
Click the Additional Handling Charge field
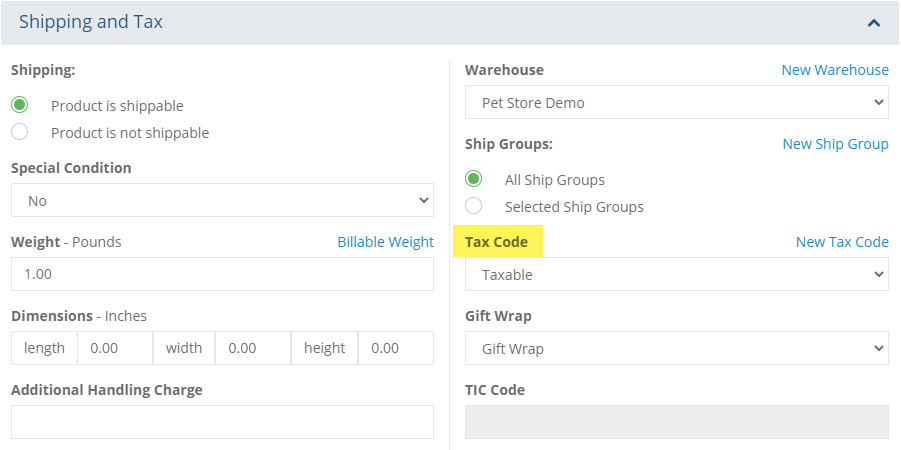(222, 422)
